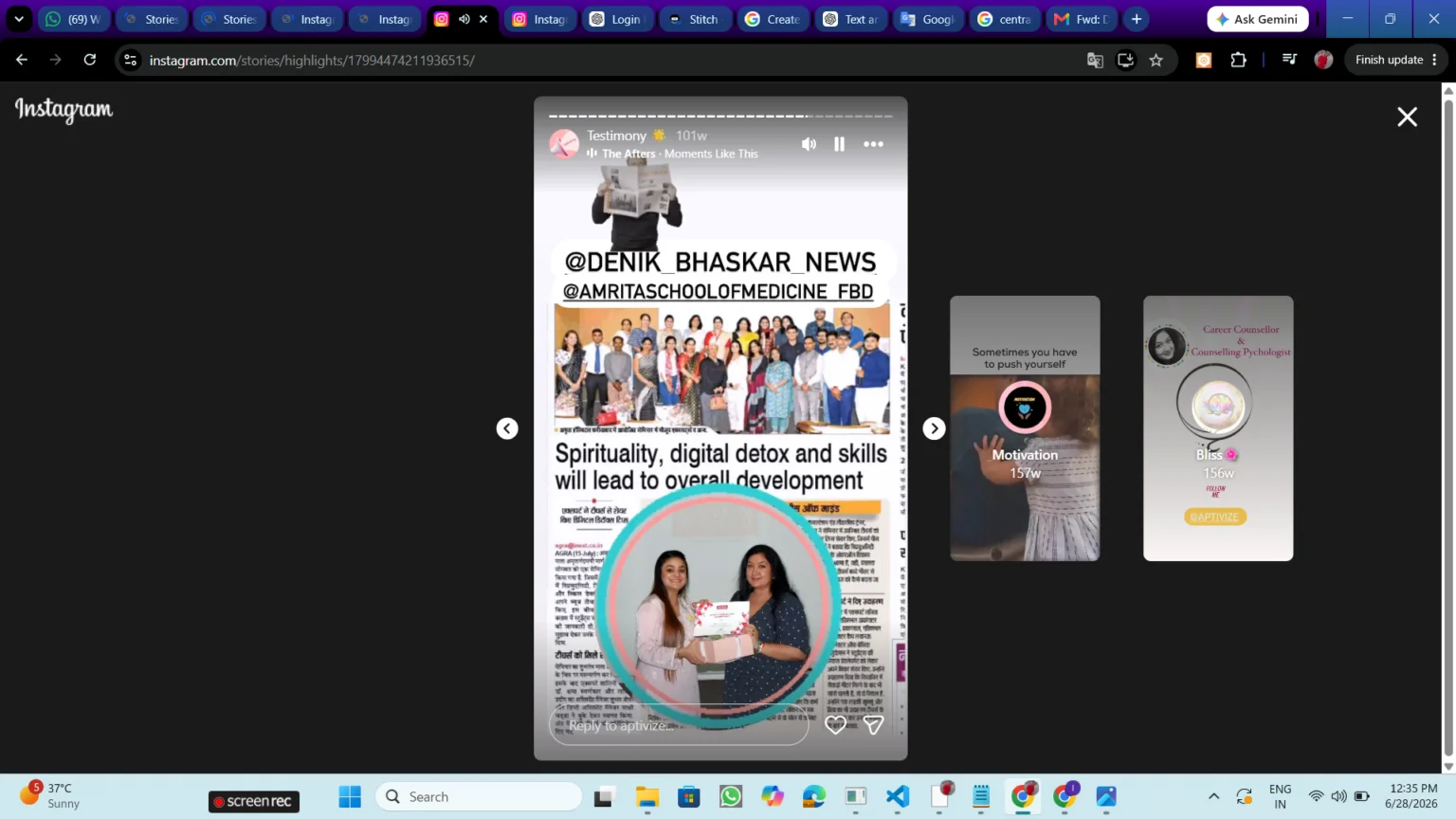
Task: Click the Reply to aptivize message field
Action: (x=679, y=725)
